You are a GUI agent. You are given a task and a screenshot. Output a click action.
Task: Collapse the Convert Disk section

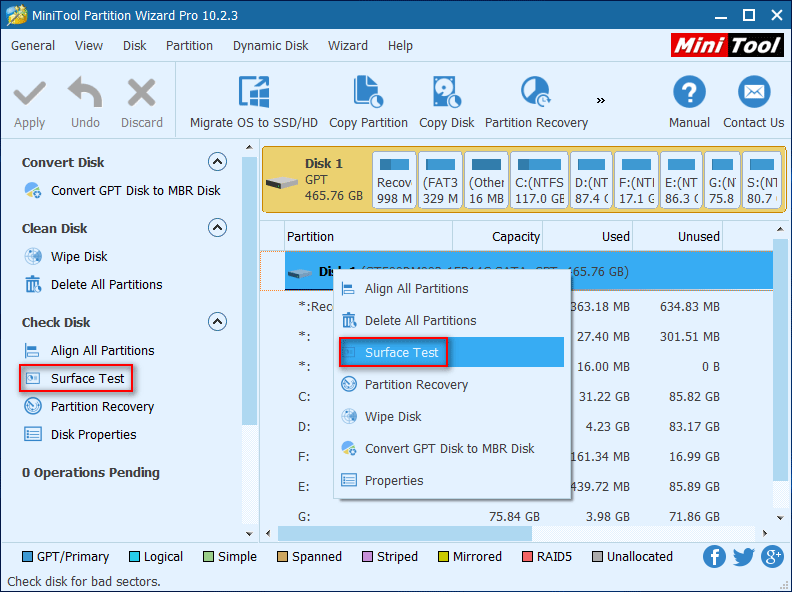217,162
